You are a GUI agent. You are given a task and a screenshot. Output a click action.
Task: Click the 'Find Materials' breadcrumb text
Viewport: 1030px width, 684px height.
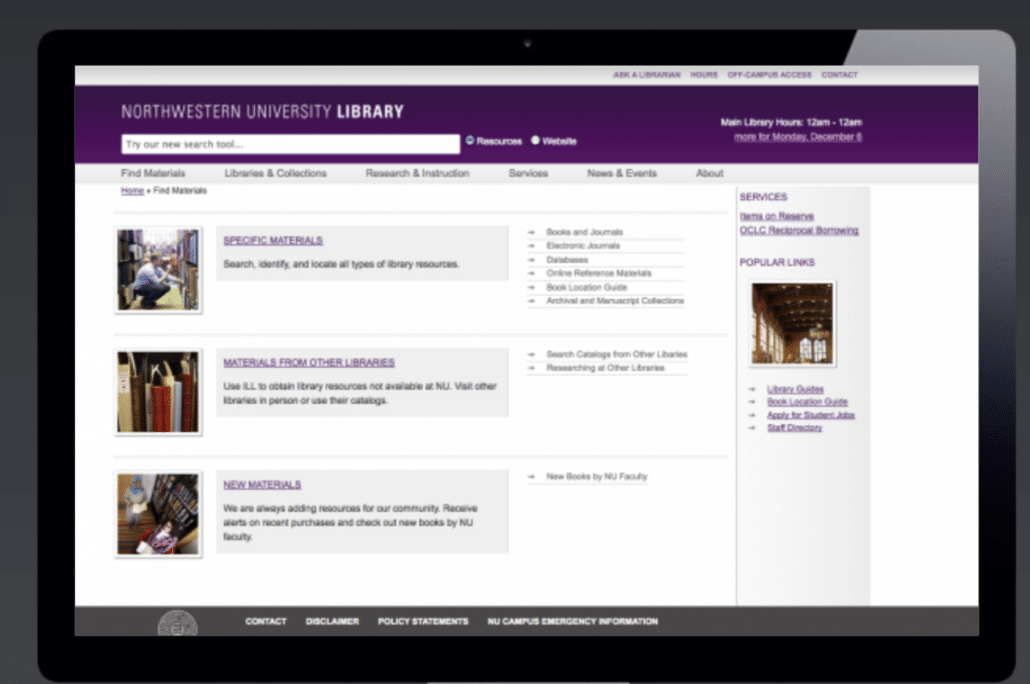(180, 191)
